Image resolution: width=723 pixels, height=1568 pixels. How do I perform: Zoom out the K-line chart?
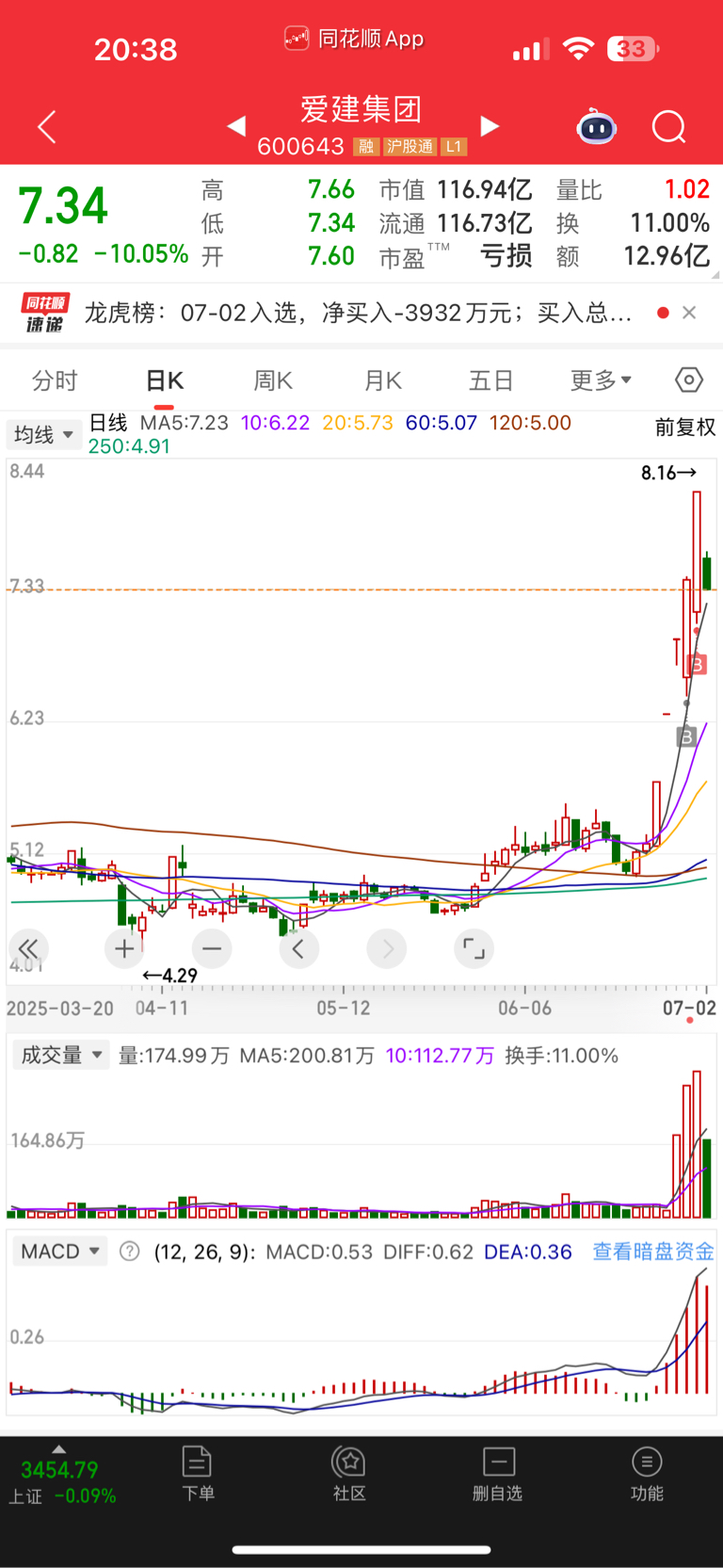click(212, 948)
